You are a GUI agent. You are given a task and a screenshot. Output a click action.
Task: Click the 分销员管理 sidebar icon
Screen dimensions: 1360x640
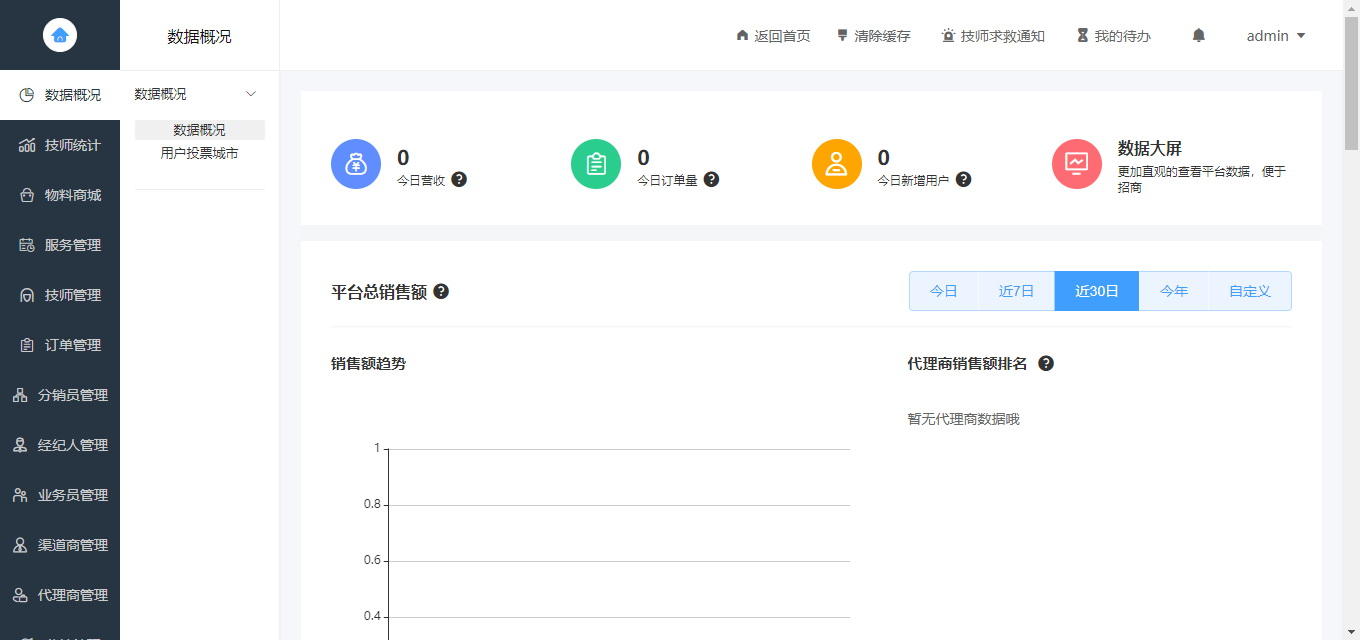(20, 395)
